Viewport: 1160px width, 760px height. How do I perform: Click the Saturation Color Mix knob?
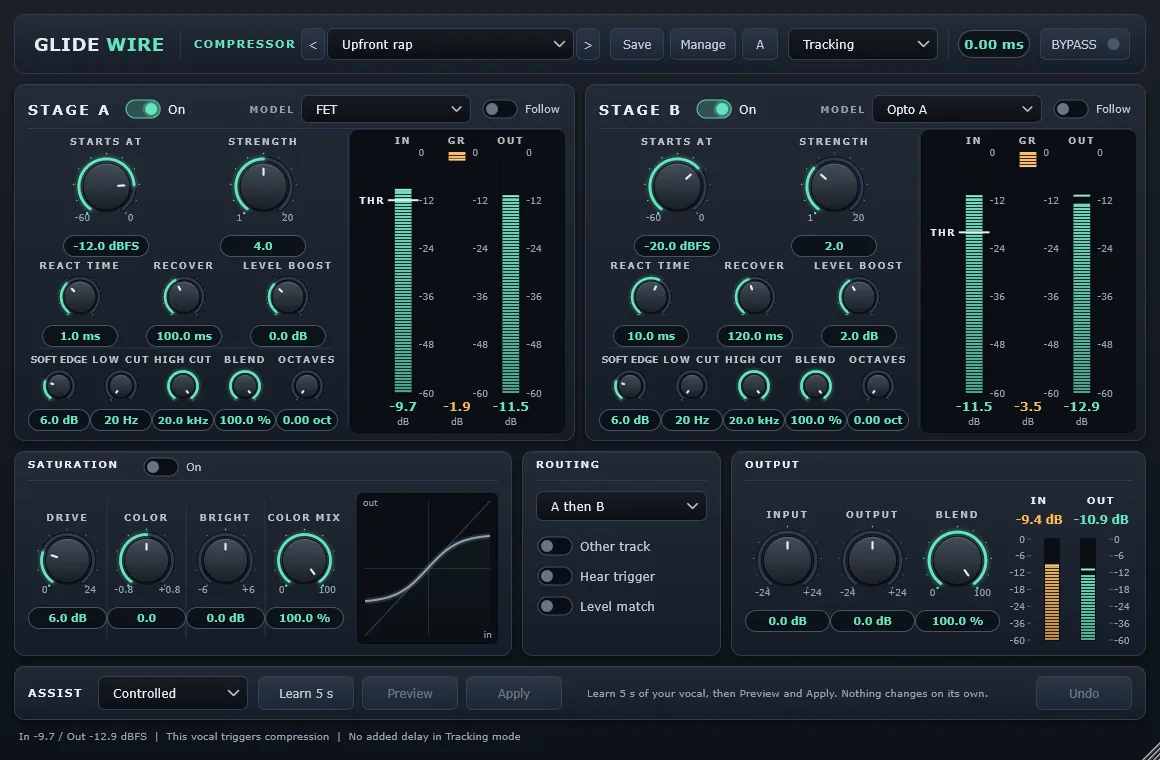(x=304, y=560)
